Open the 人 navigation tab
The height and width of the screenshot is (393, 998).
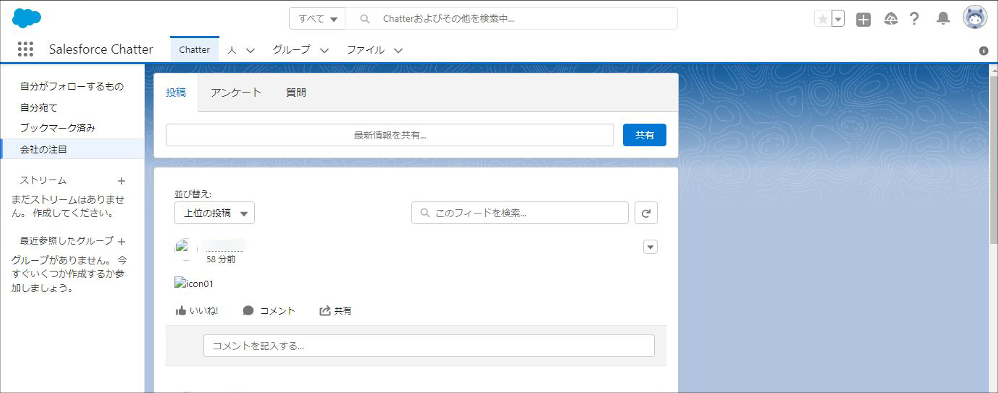[232, 50]
